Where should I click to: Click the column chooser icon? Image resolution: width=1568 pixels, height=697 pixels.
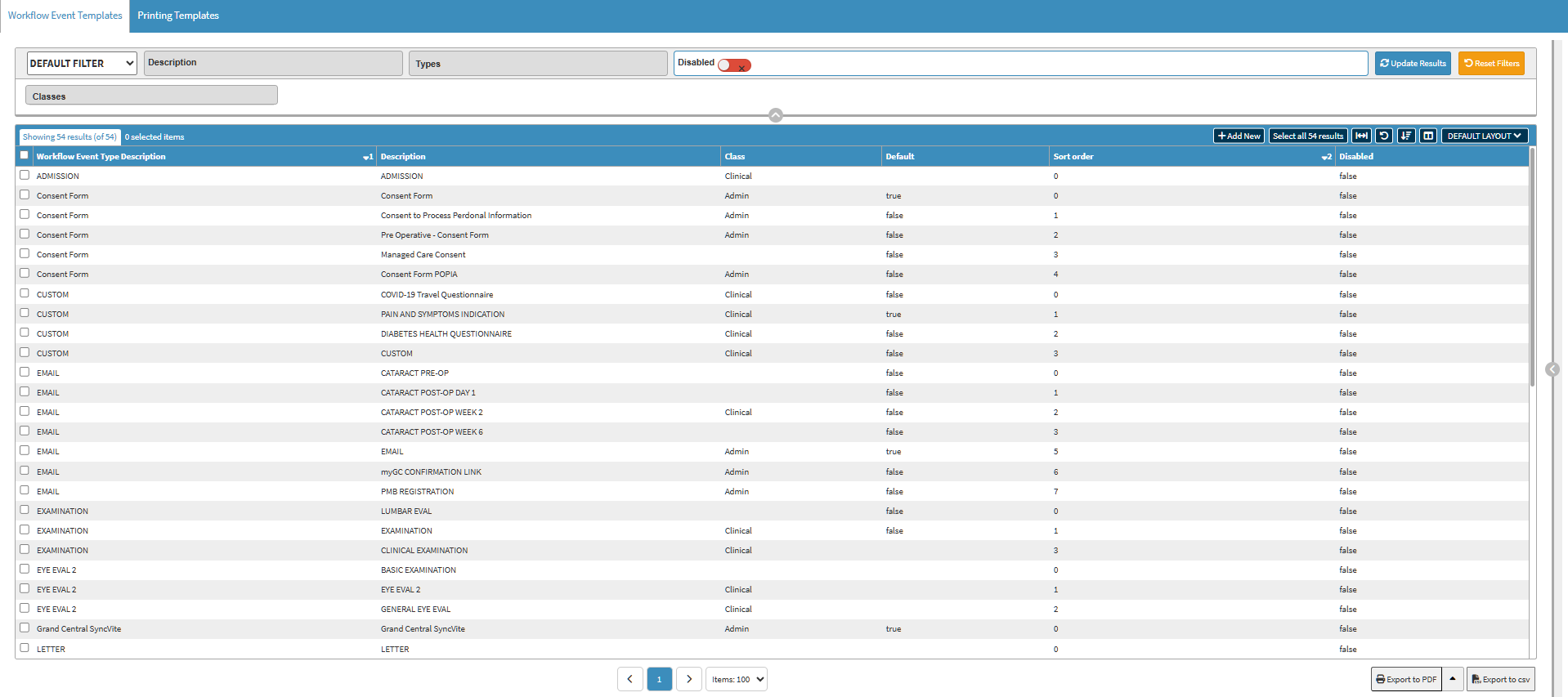click(1427, 136)
